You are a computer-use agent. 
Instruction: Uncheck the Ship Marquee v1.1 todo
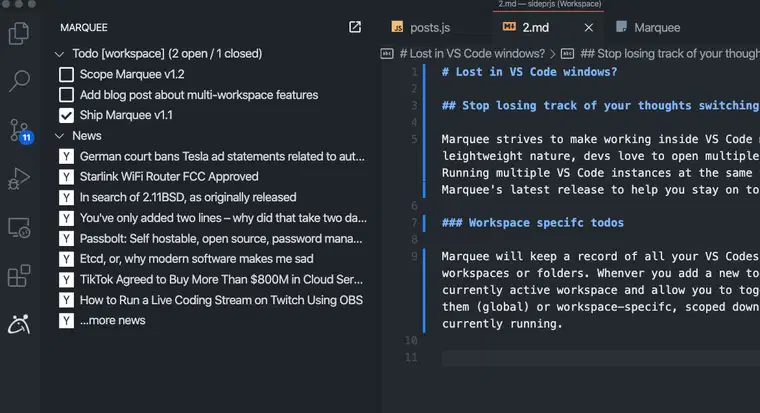pyautogui.click(x=66, y=115)
